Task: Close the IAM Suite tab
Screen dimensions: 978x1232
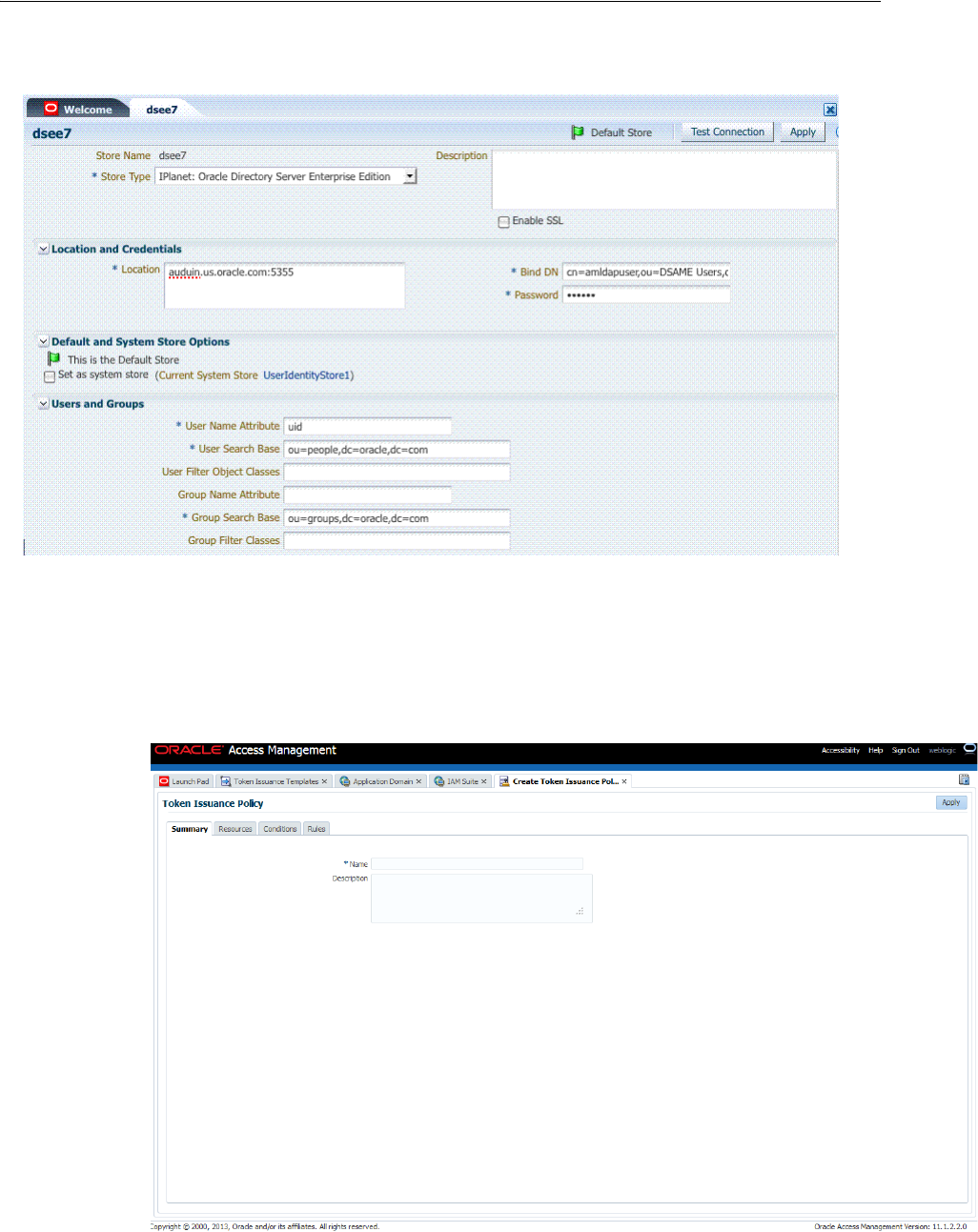Action: (x=484, y=781)
